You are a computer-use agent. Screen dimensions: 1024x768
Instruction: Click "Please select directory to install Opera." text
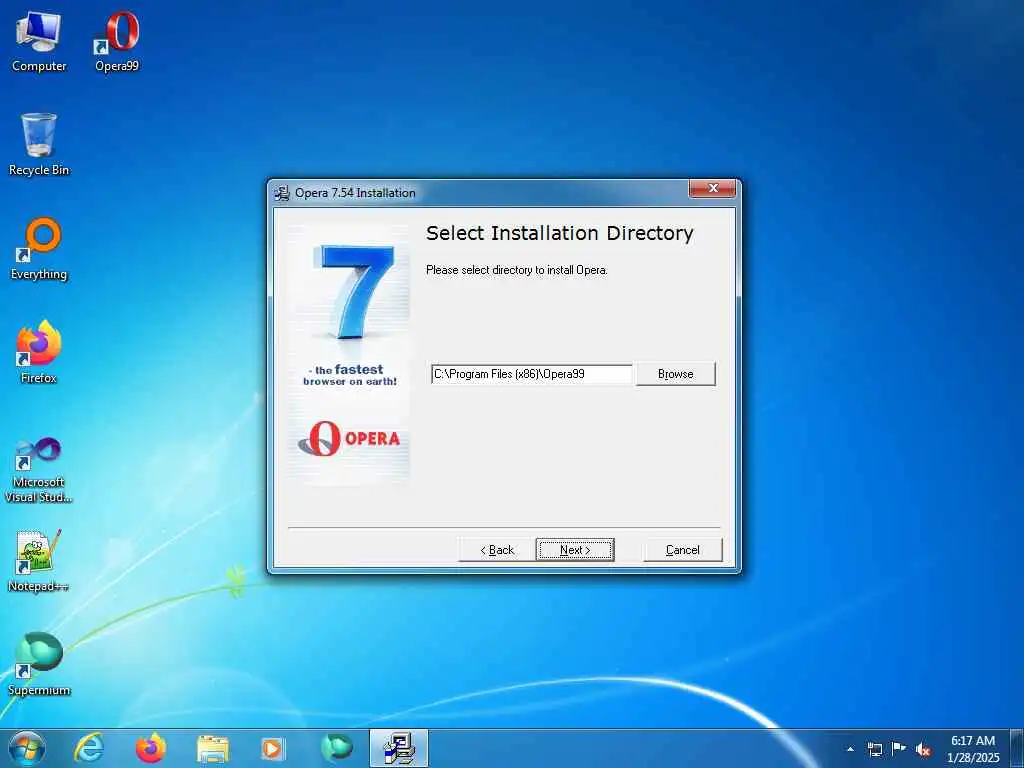point(517,270)
